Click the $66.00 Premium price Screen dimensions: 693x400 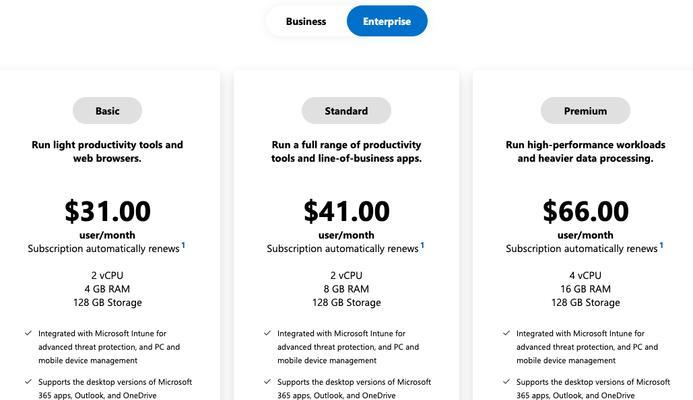pyautogui.click(x=586, y=211)
